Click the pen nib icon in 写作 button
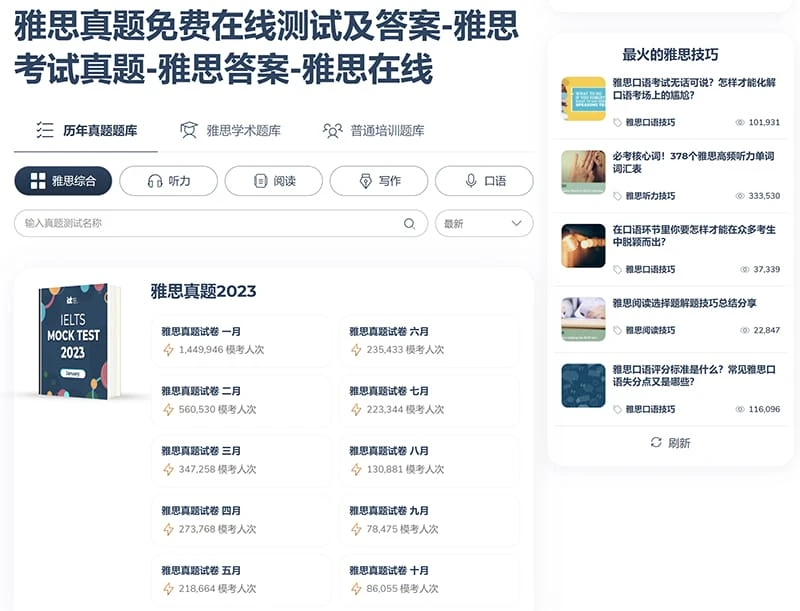Screen dimensions: 800x611 point(366,181)
